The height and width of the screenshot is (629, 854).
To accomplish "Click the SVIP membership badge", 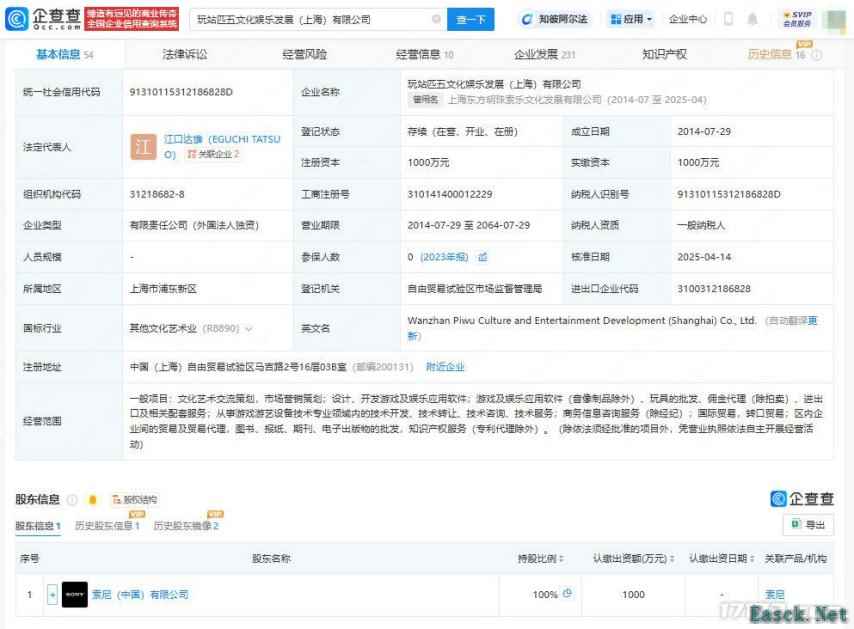I will click(x=797, y=19).
